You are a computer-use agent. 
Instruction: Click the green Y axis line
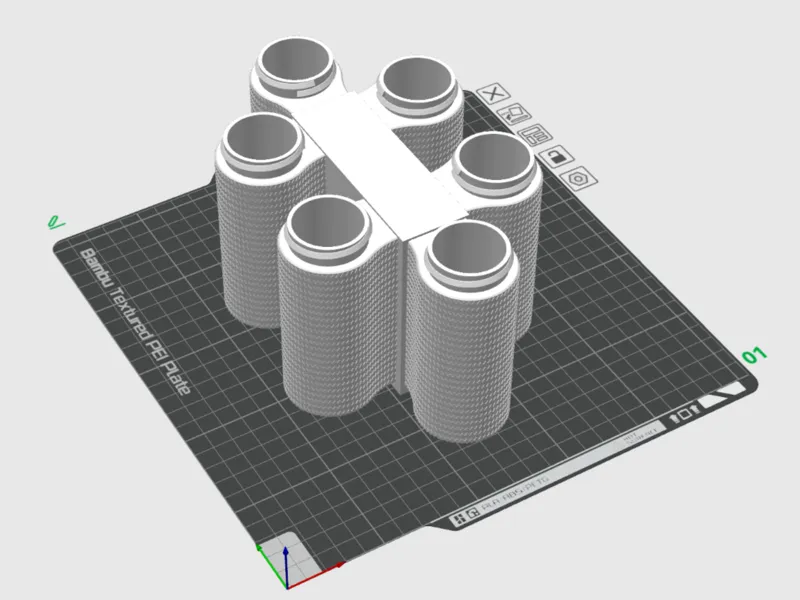pos(270,565)
